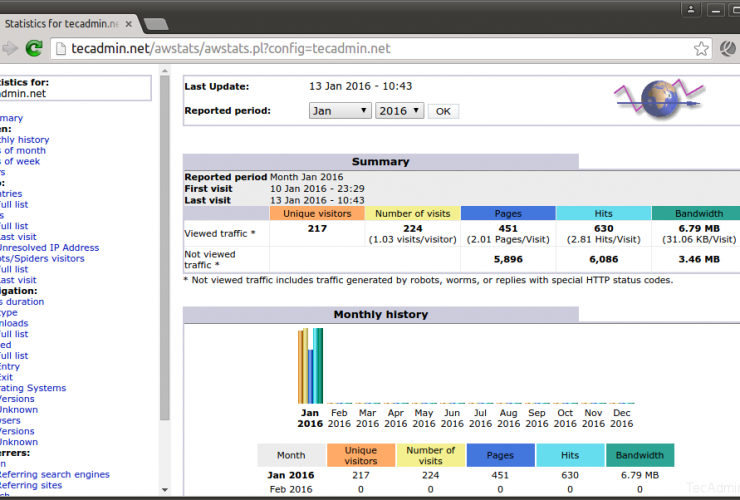
Task: Click the AWStats globe logo
Action: pyautogui.click(x=658, y=100)
